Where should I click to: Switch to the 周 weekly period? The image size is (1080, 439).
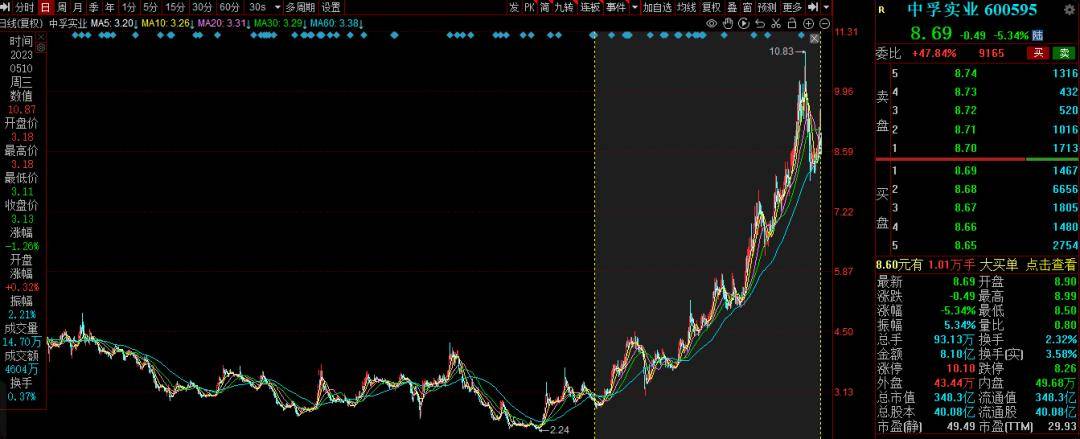pos(61,7)
